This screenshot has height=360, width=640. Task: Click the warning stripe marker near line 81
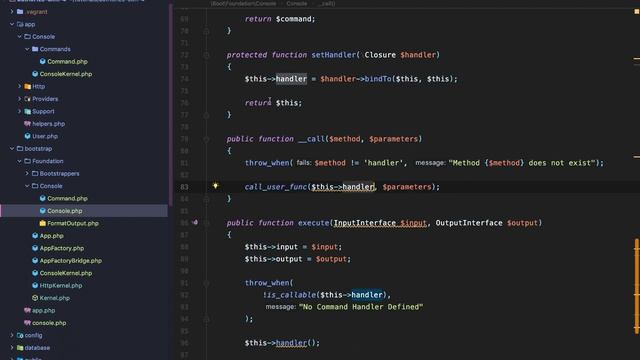636,156
